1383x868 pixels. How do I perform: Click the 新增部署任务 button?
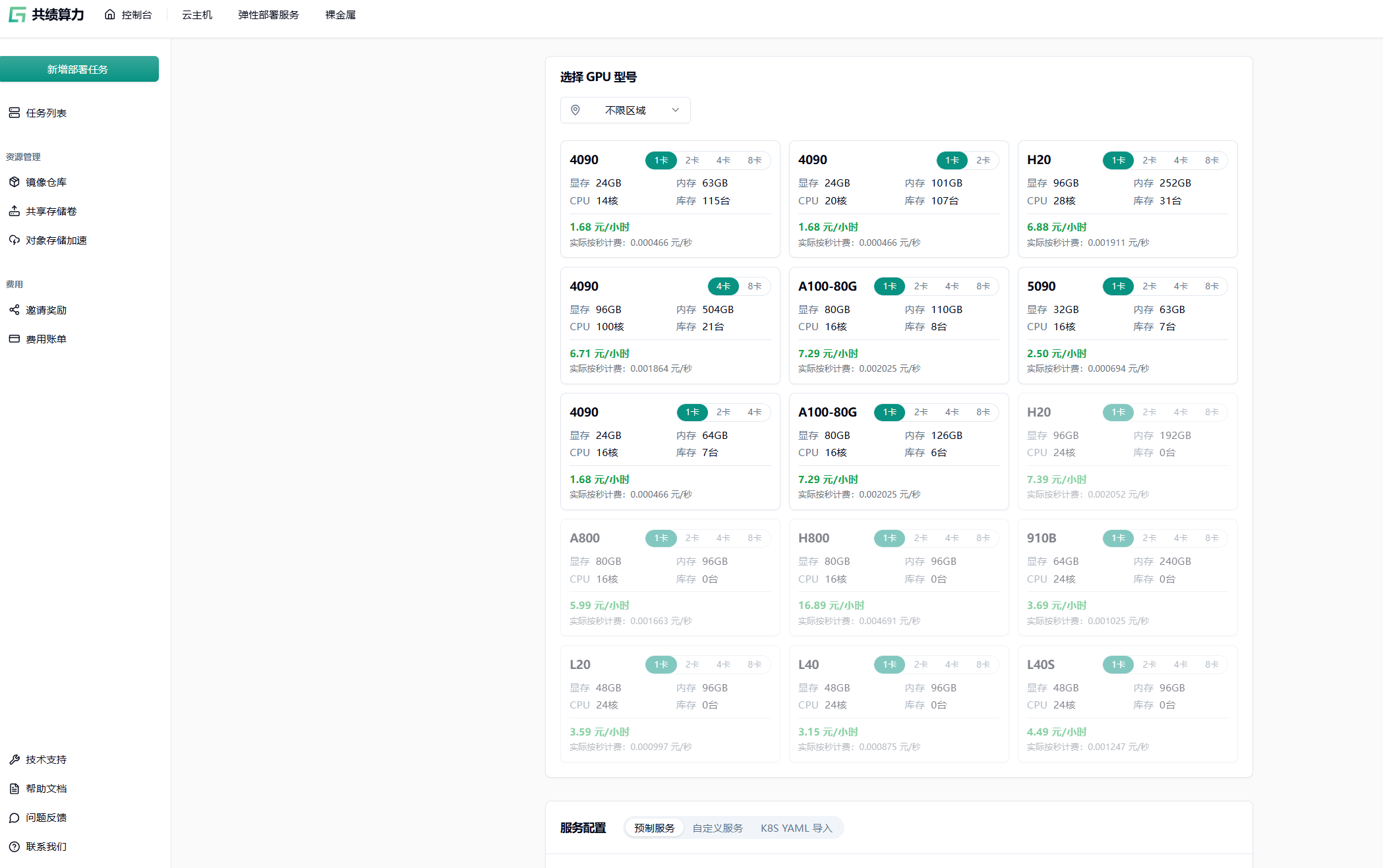click(79, 69)
